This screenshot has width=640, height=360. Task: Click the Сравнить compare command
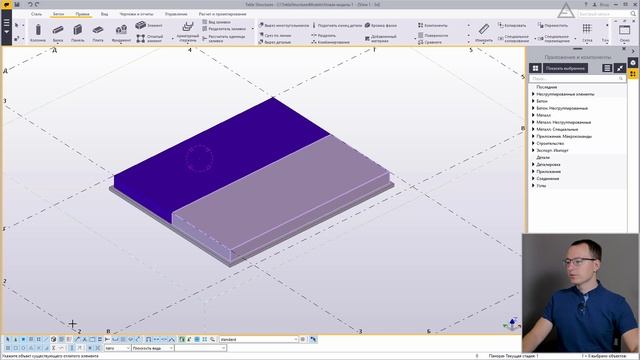(x=430, y=42)
